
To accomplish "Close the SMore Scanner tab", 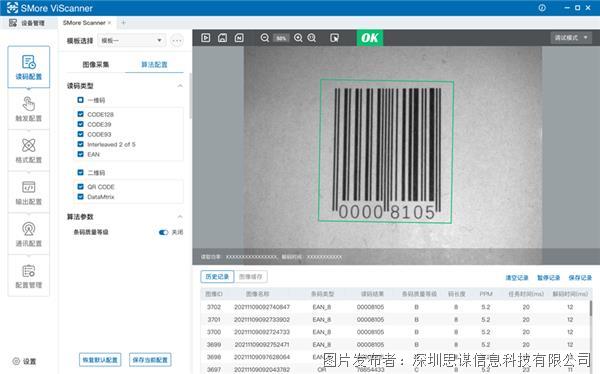I will click(109, 23).
